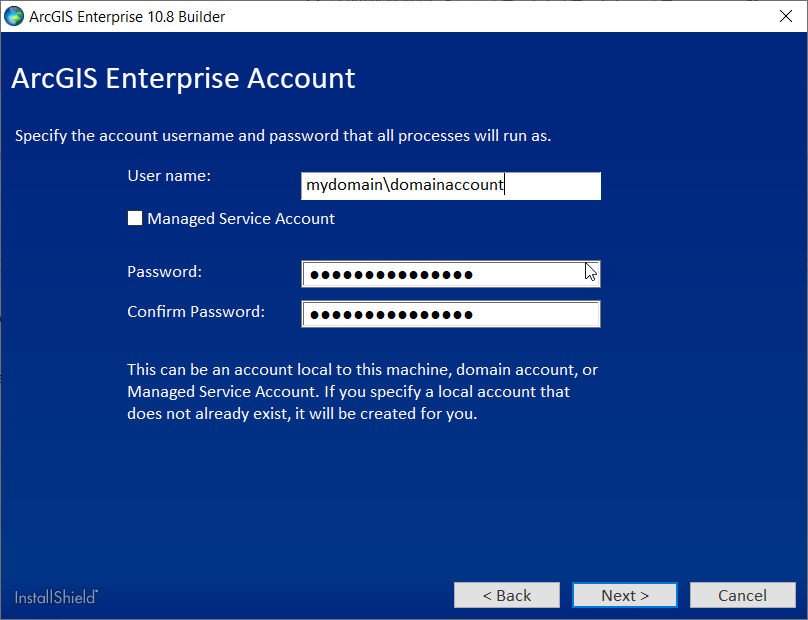Place cursor in the Password field

[x=450, y=273]
